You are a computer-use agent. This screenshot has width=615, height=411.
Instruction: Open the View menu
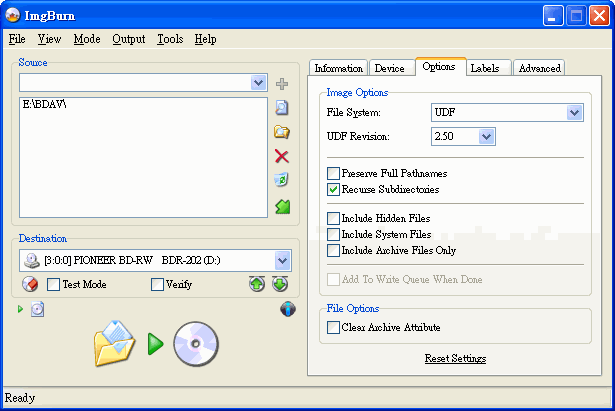coord(49,39)
